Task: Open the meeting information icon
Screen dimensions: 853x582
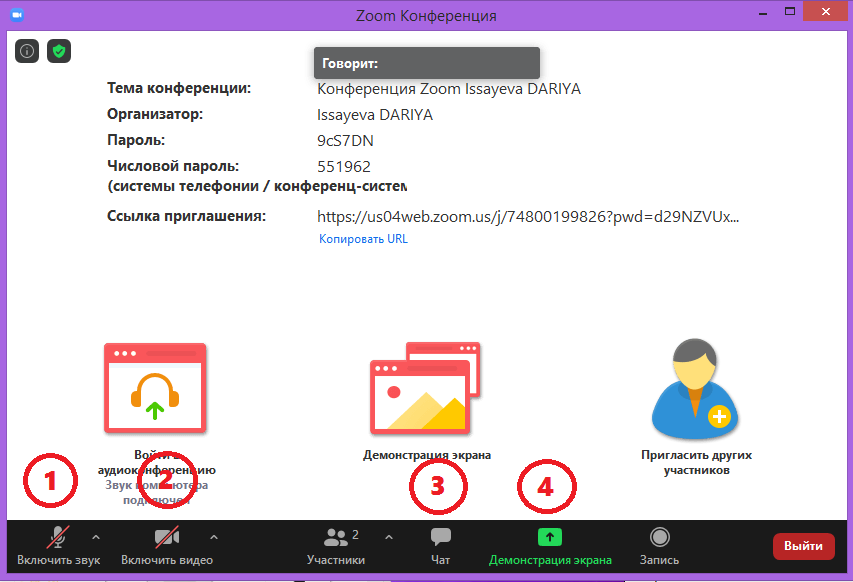Action: [x=27, y=52]
